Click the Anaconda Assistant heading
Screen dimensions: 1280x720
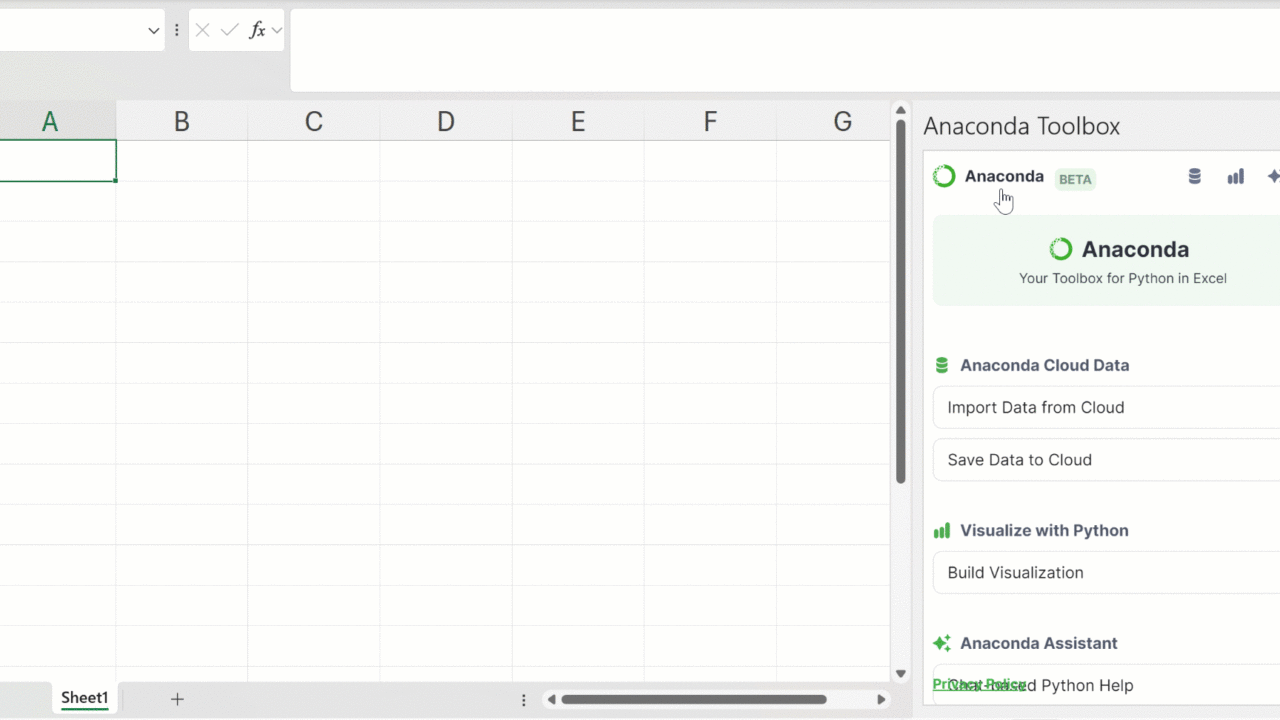pos(1039,643)
